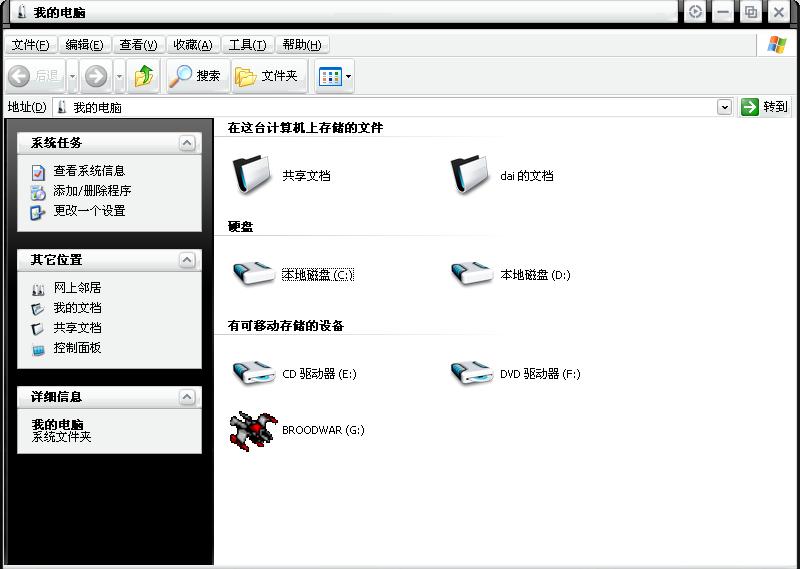This screenshot has height=569, width=800.
Task: Open the Forward history dropdown arrow
Action: click(x=119, y=76)
